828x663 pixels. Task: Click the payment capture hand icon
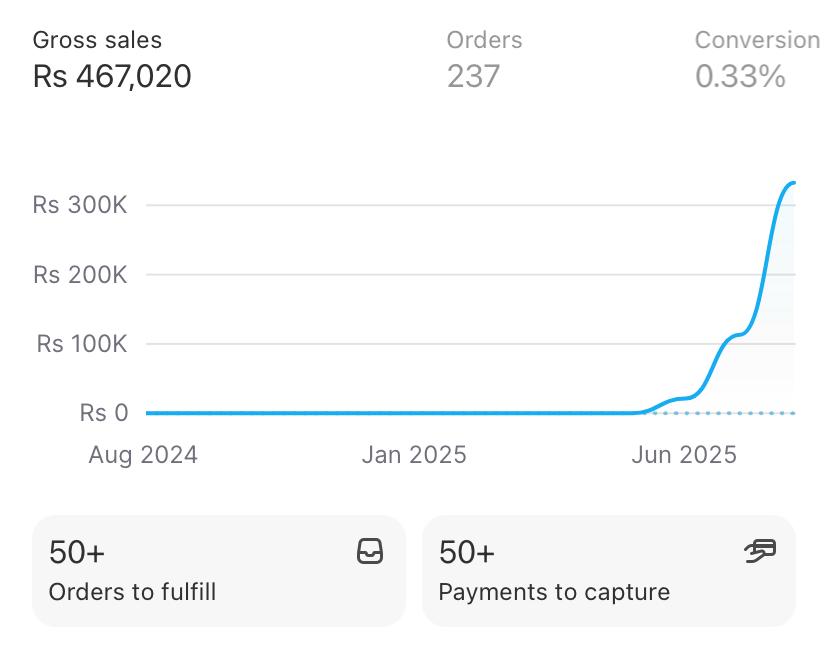click(760, 551)
